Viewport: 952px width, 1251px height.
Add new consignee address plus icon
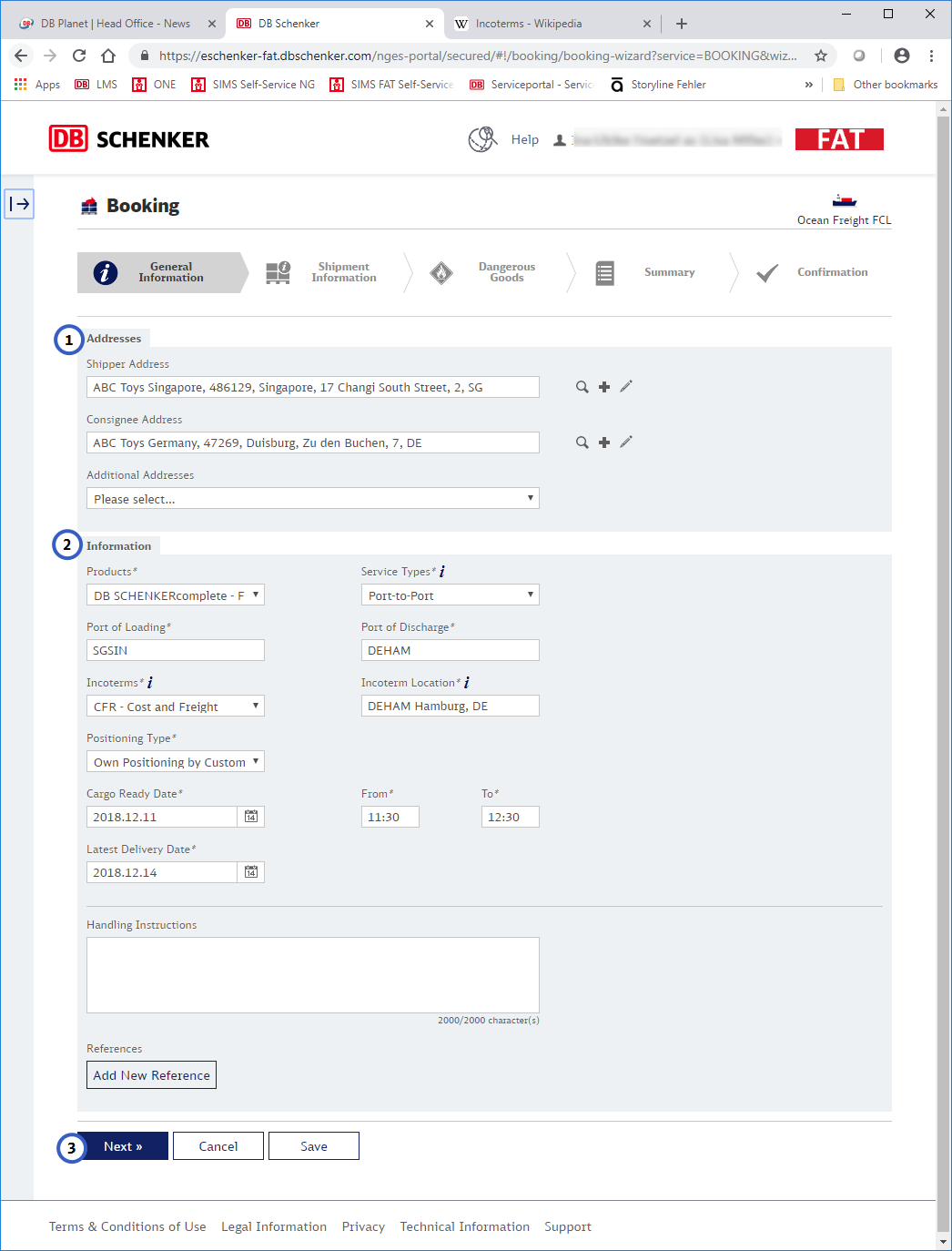point(604,442)
